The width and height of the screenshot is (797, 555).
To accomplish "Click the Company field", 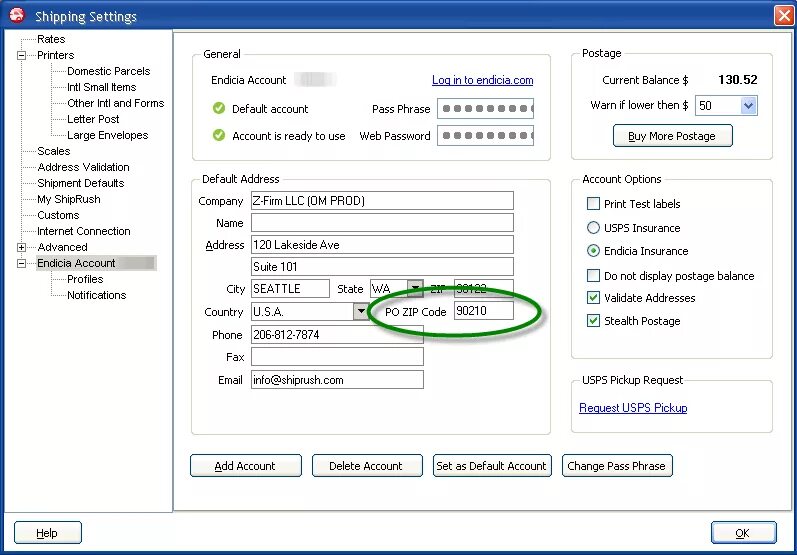I will (382, 201).
